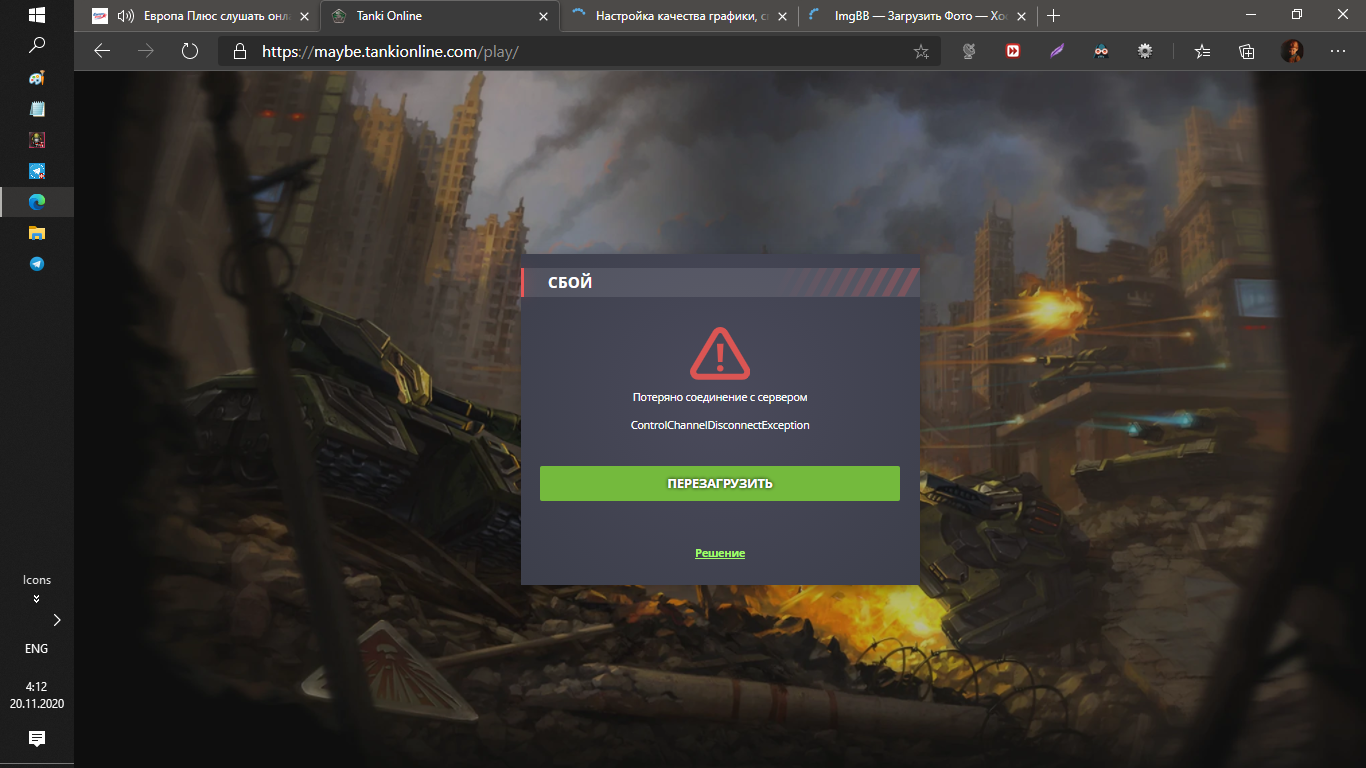Image resolution: width=1366 pixels, height=768 pixels.
Task: Close the ImgBB tab
Action: [1021, 16]
